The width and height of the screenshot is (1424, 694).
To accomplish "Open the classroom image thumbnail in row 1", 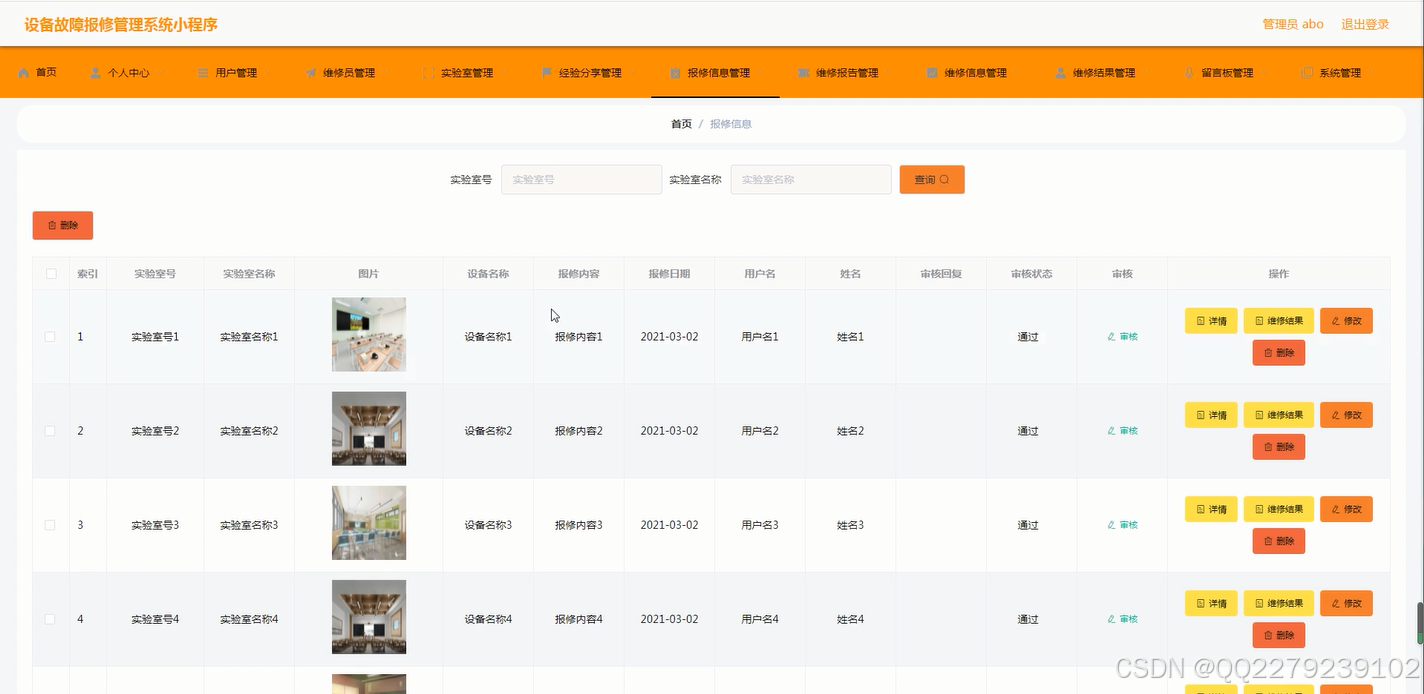I will pyautogui.click(x=368, y=336).
